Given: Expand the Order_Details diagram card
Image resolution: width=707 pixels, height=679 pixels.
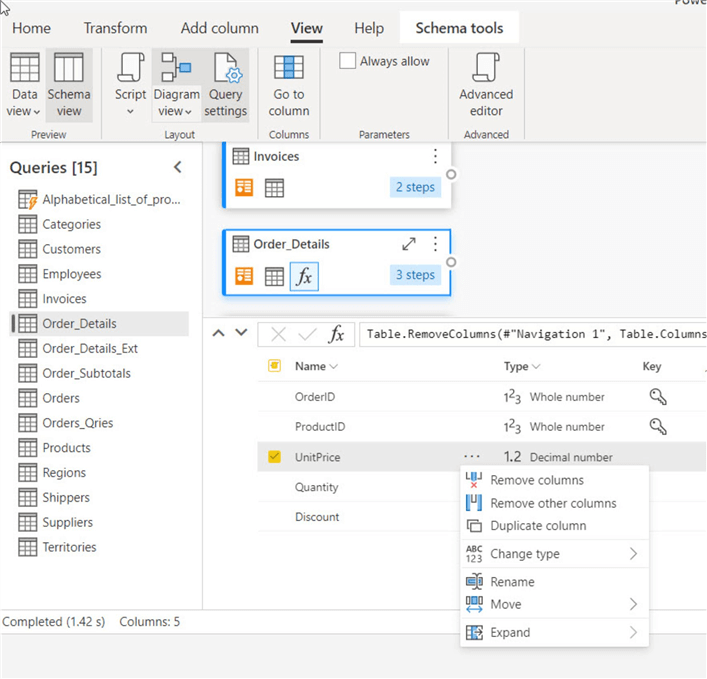Looking at the screenshot, I should 409,244.
